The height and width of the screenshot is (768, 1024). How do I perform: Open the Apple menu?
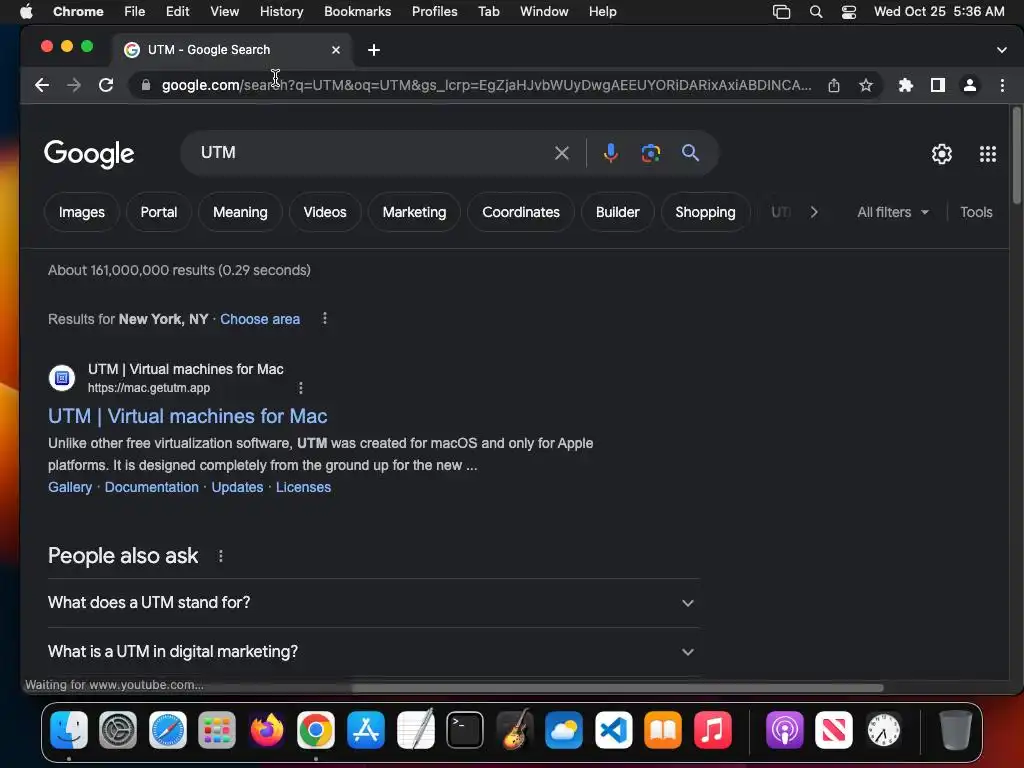click(x=26, y=12)
